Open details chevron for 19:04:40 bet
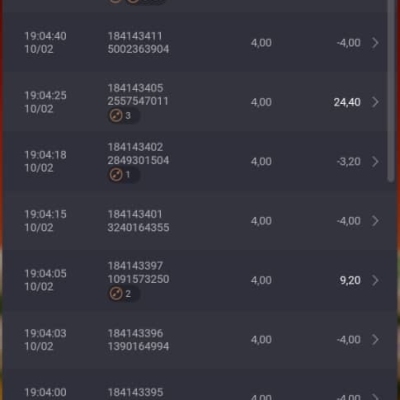 (375, 43)
